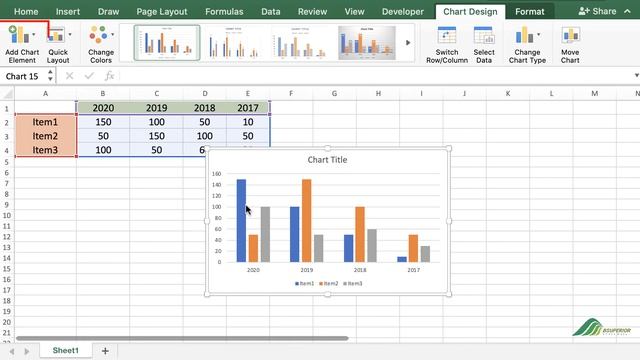Select column G header

click(334, 94)
